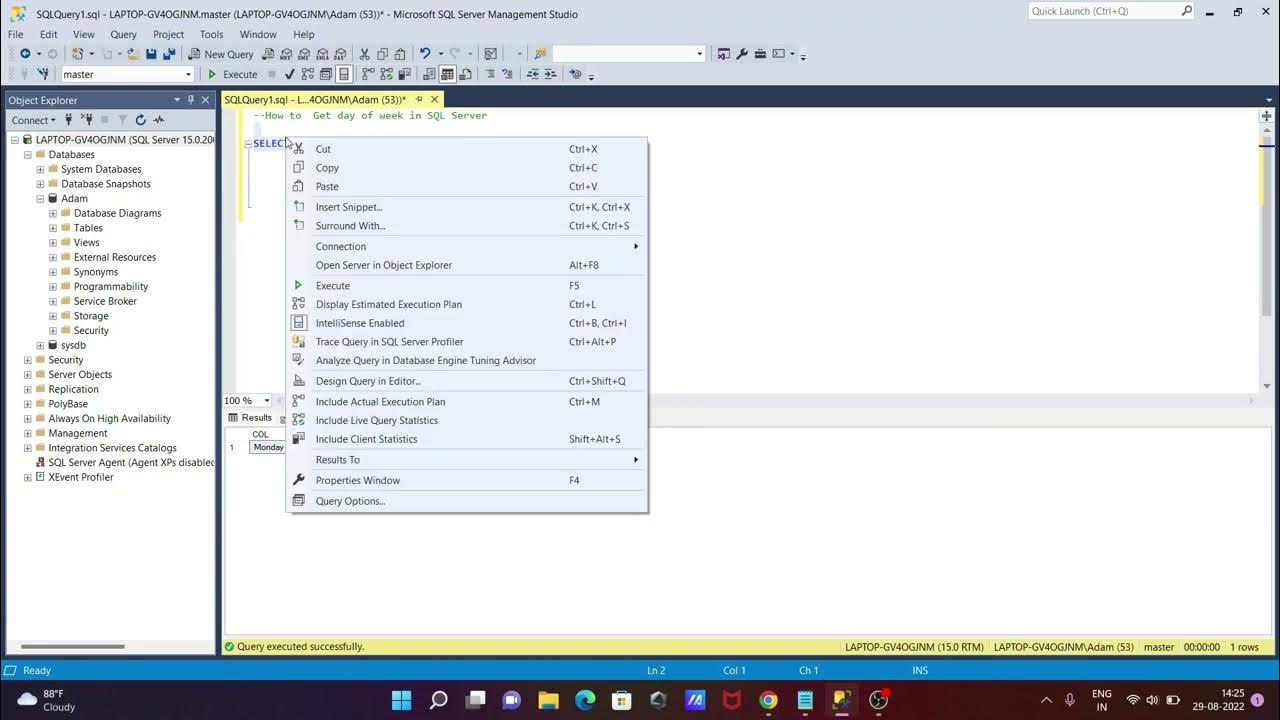
Task: Pin the Object Explorer panel
Action: click(x=191, y=100)
